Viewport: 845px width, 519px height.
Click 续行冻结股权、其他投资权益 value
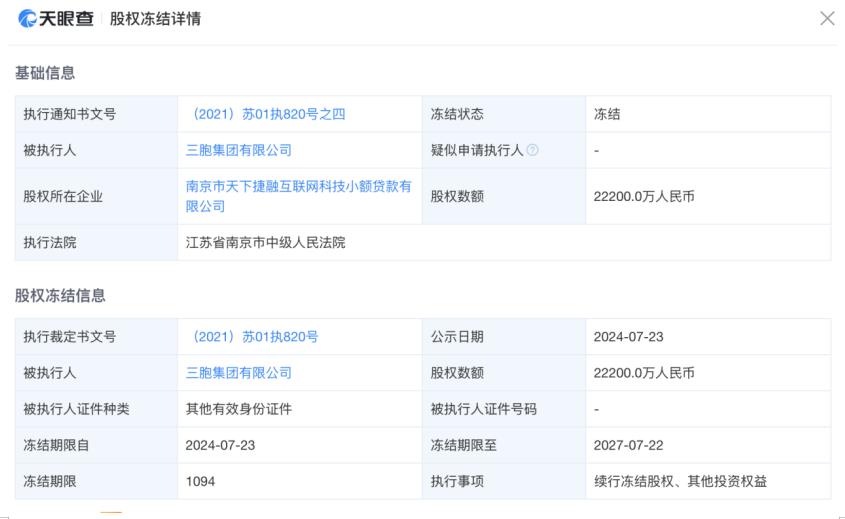point(680,481)
